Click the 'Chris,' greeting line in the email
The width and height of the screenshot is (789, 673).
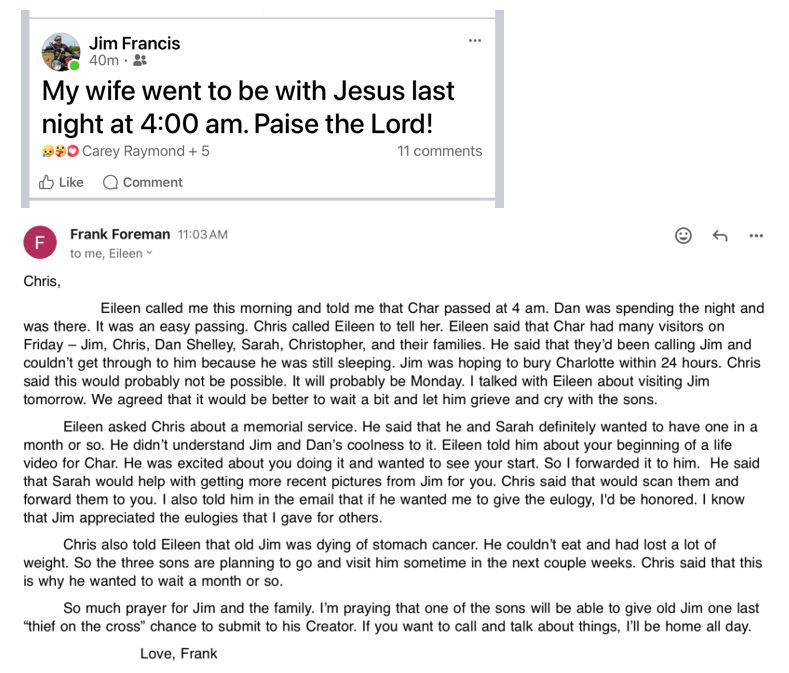tap(42, 281)
